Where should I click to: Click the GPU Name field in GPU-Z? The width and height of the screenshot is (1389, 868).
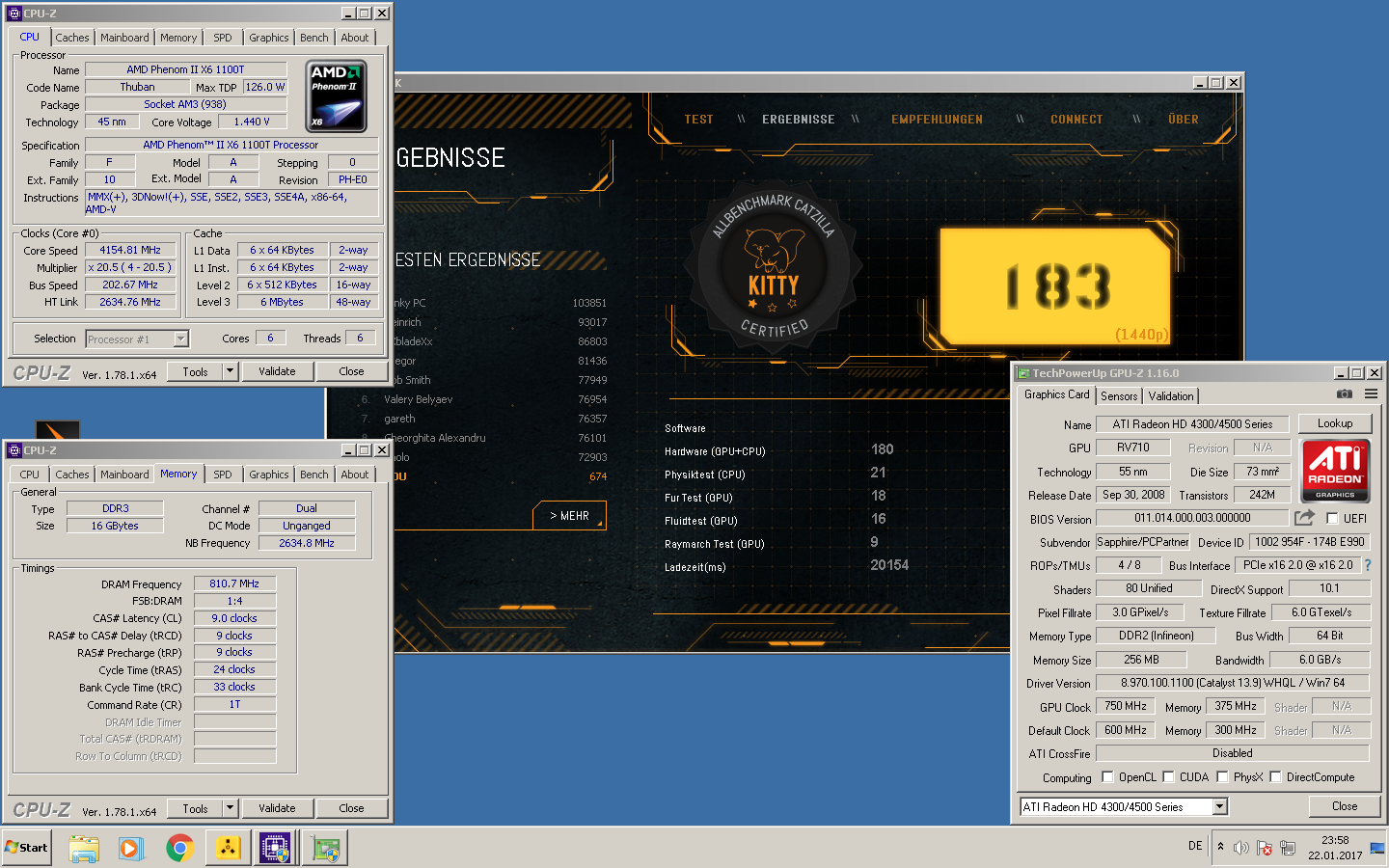1192,424
